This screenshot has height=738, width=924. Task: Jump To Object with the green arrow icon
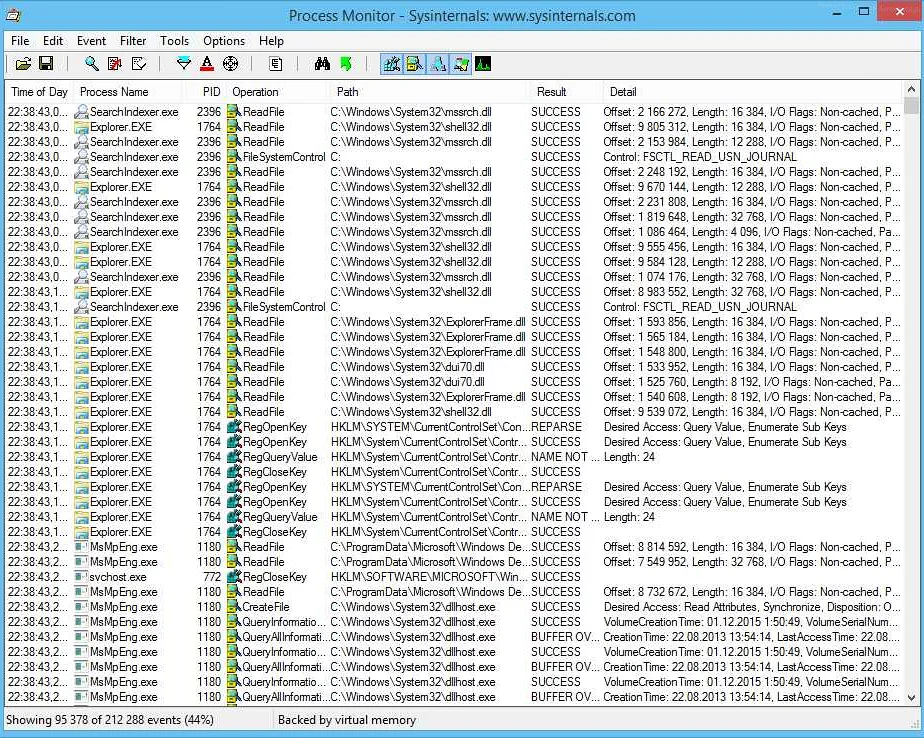pos(345,64)
